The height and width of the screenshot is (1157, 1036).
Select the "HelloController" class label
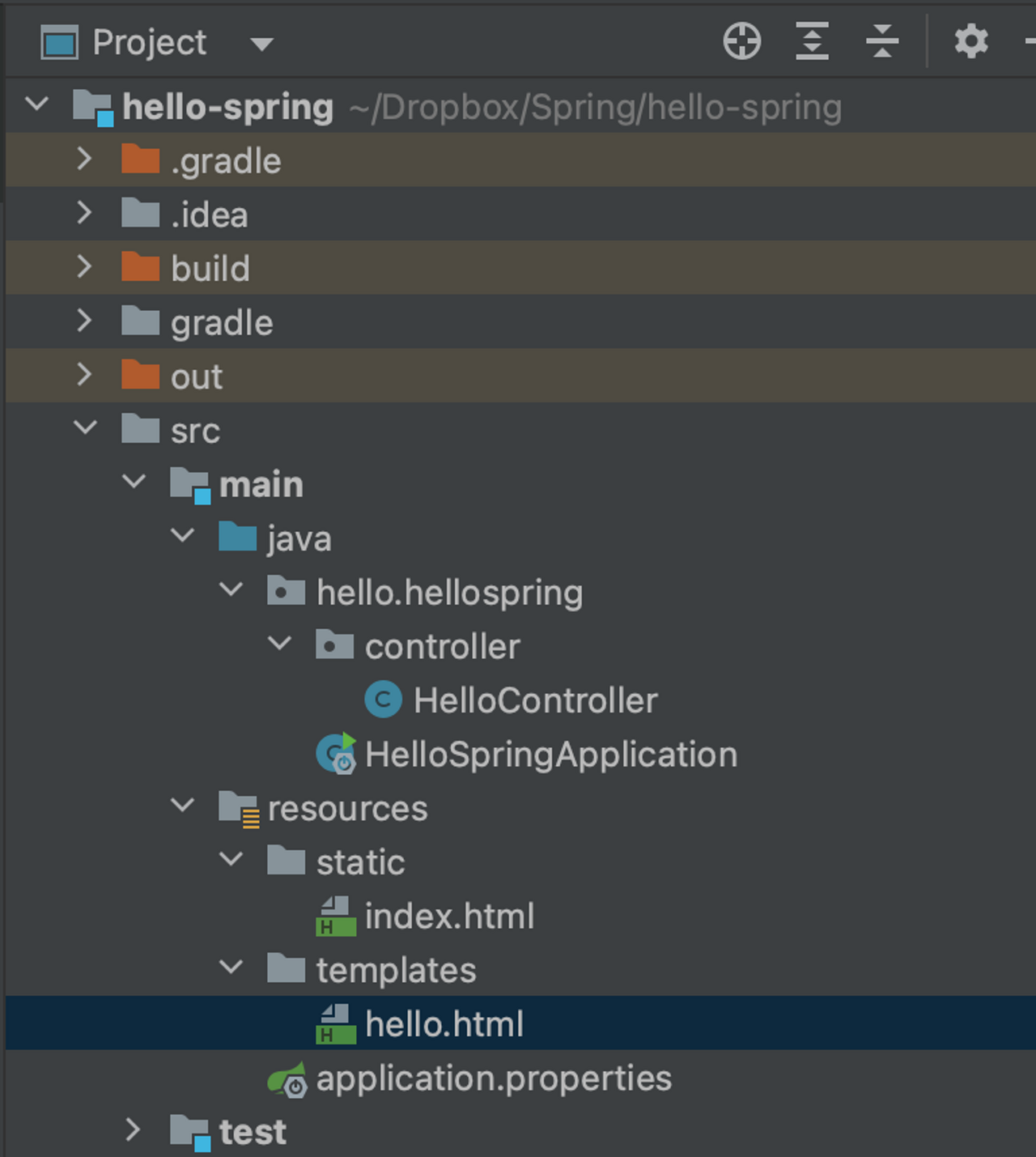click(536, 700)
